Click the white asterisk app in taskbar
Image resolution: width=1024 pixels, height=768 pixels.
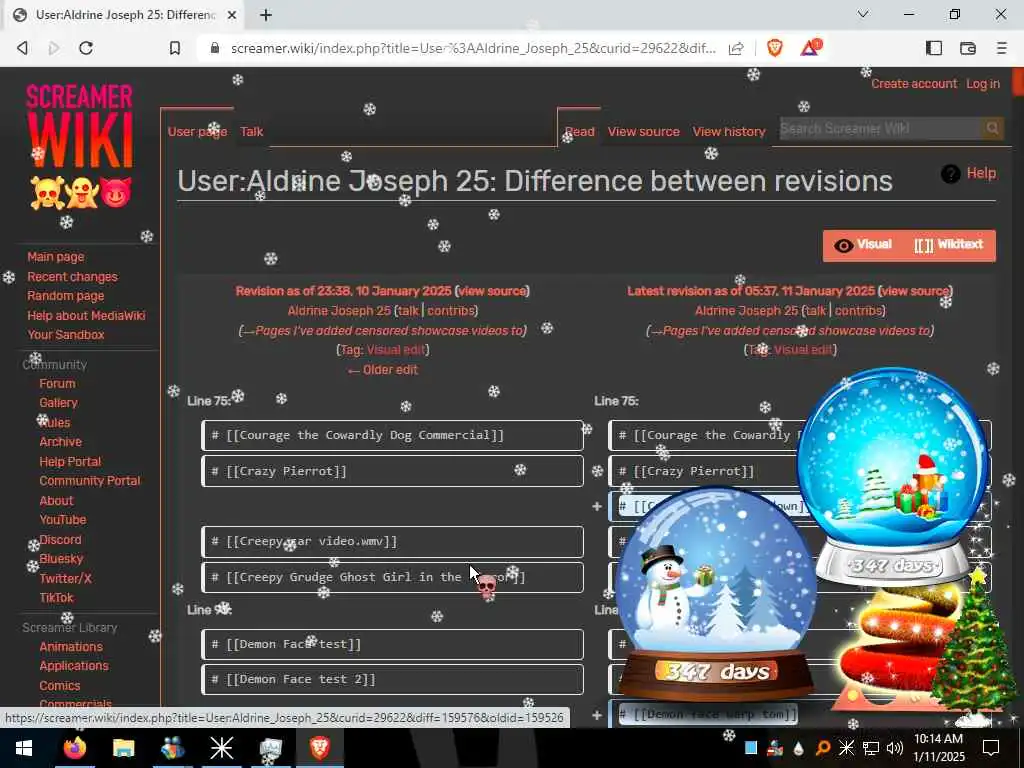pos(221,748)
